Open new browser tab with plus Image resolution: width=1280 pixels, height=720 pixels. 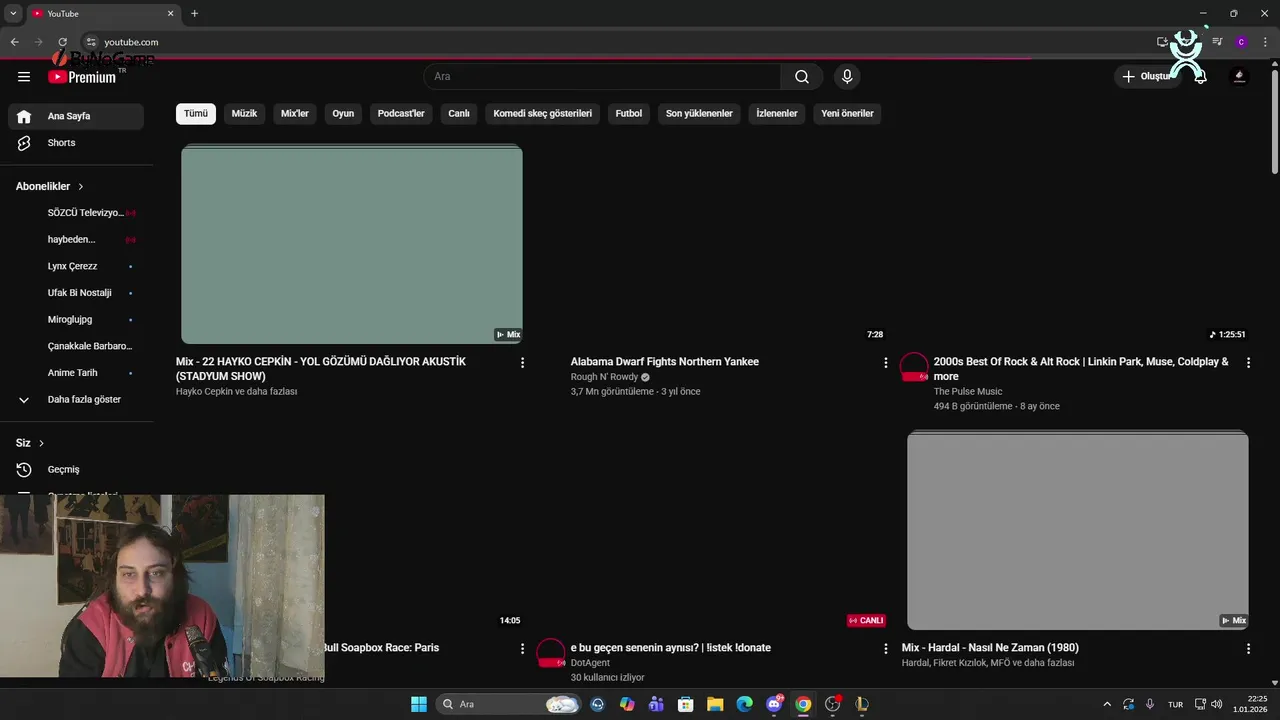coord(194,13)
